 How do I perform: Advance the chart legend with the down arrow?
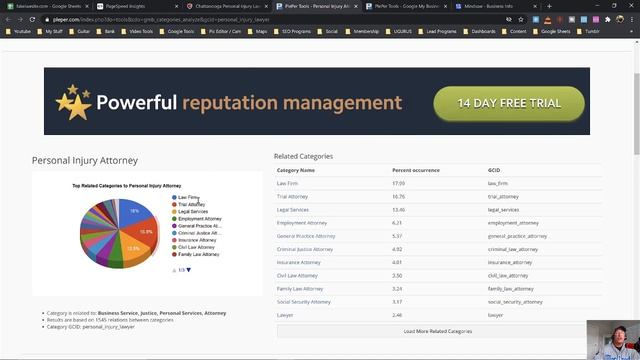point(189,270)
